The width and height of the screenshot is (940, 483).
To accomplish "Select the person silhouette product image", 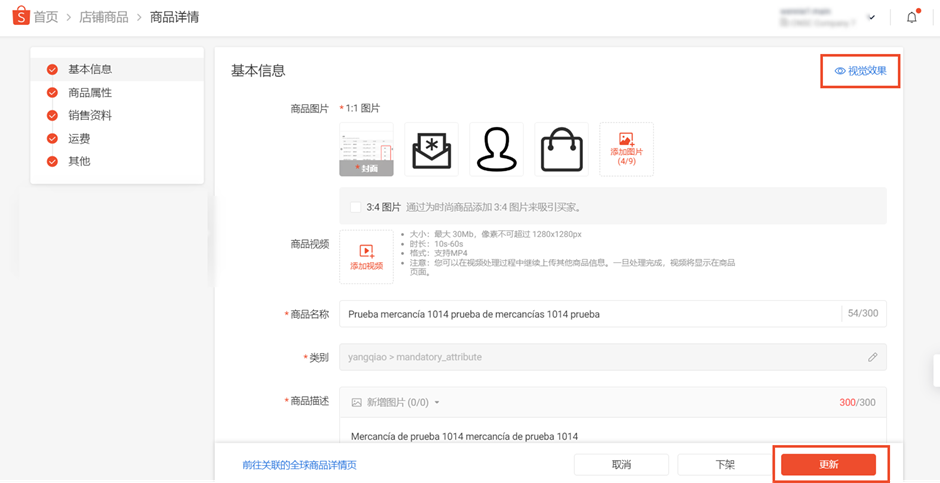I will pos(496,149).
